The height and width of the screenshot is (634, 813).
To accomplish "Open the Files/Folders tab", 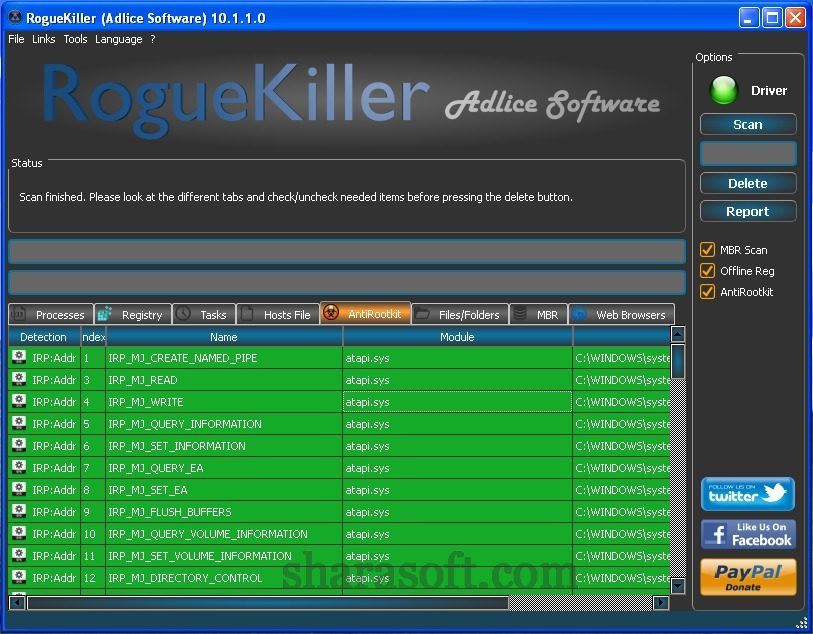I will click(460, 315).
